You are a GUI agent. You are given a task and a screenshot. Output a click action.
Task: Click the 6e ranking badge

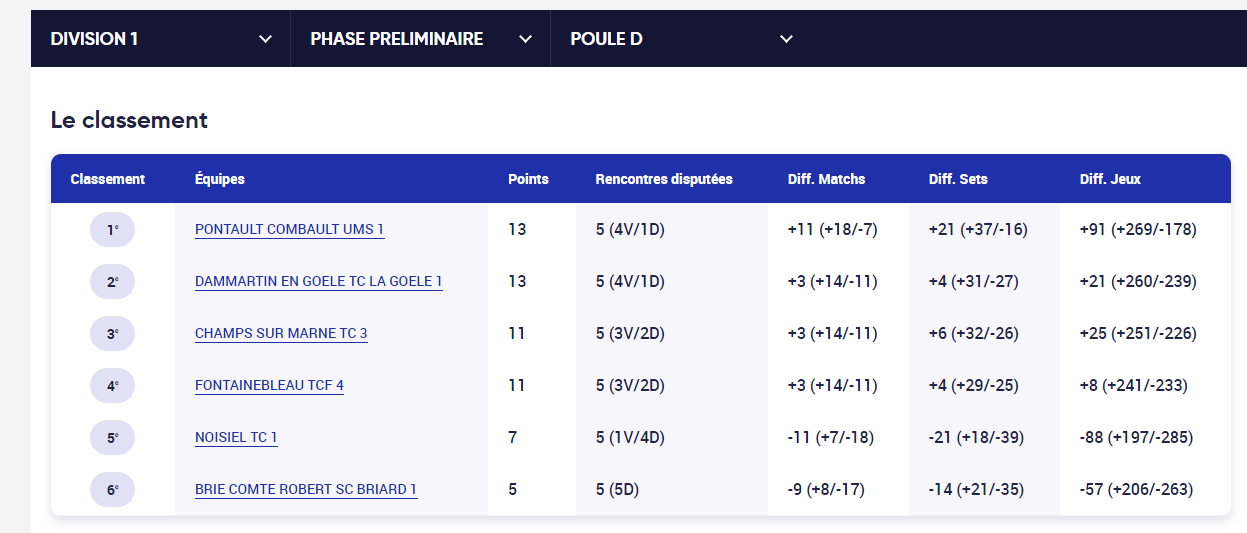coord(112,490)
